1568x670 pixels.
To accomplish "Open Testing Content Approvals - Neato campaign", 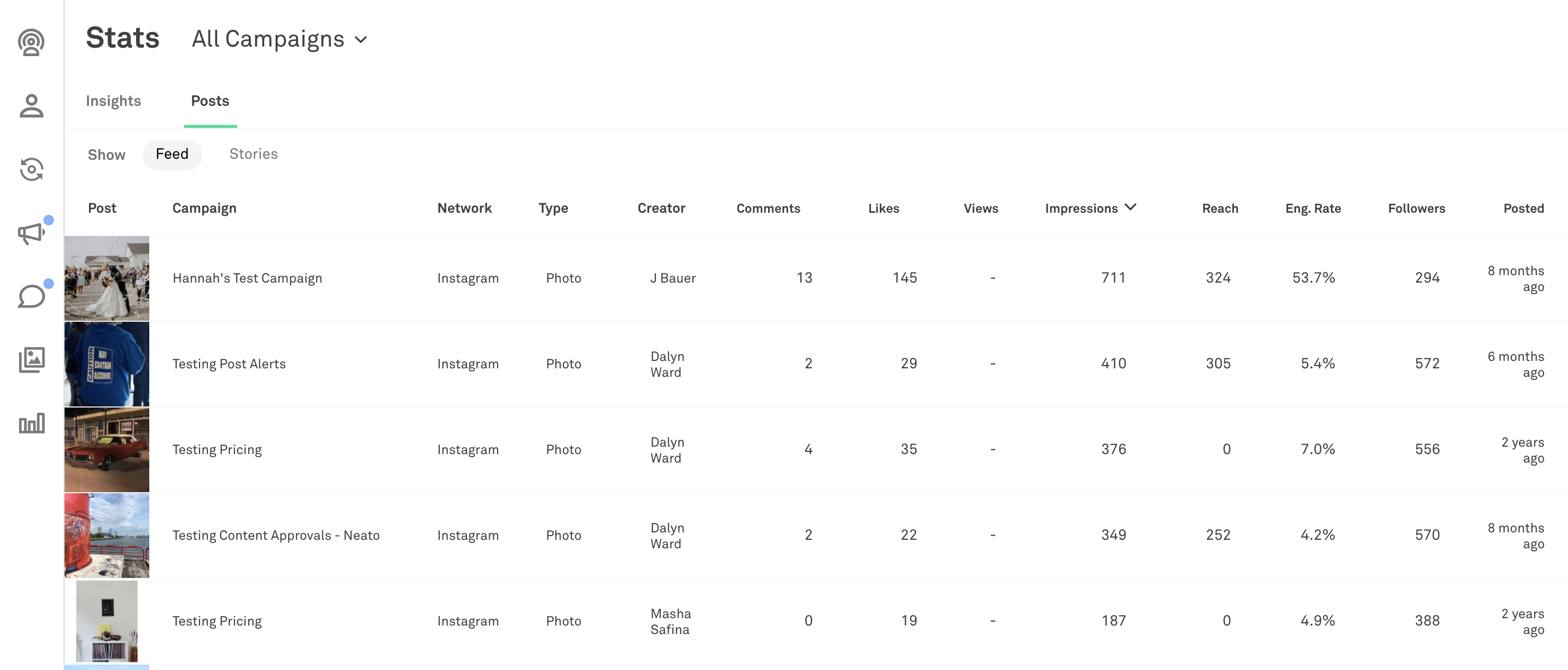I will [x=276, y=536].
